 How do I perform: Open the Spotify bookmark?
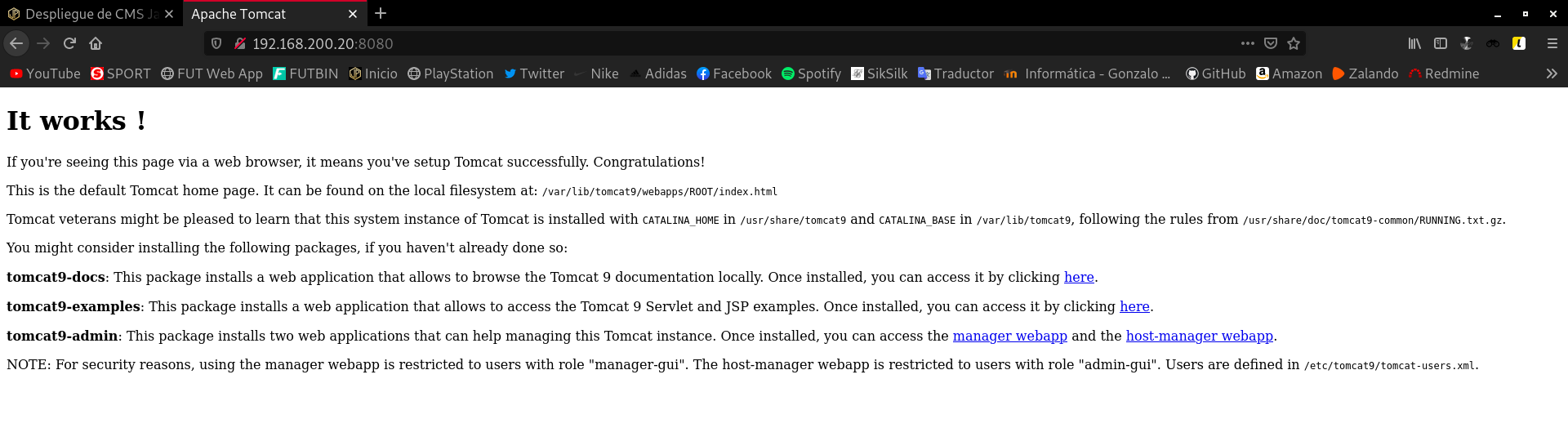click(x=811, y=74)
